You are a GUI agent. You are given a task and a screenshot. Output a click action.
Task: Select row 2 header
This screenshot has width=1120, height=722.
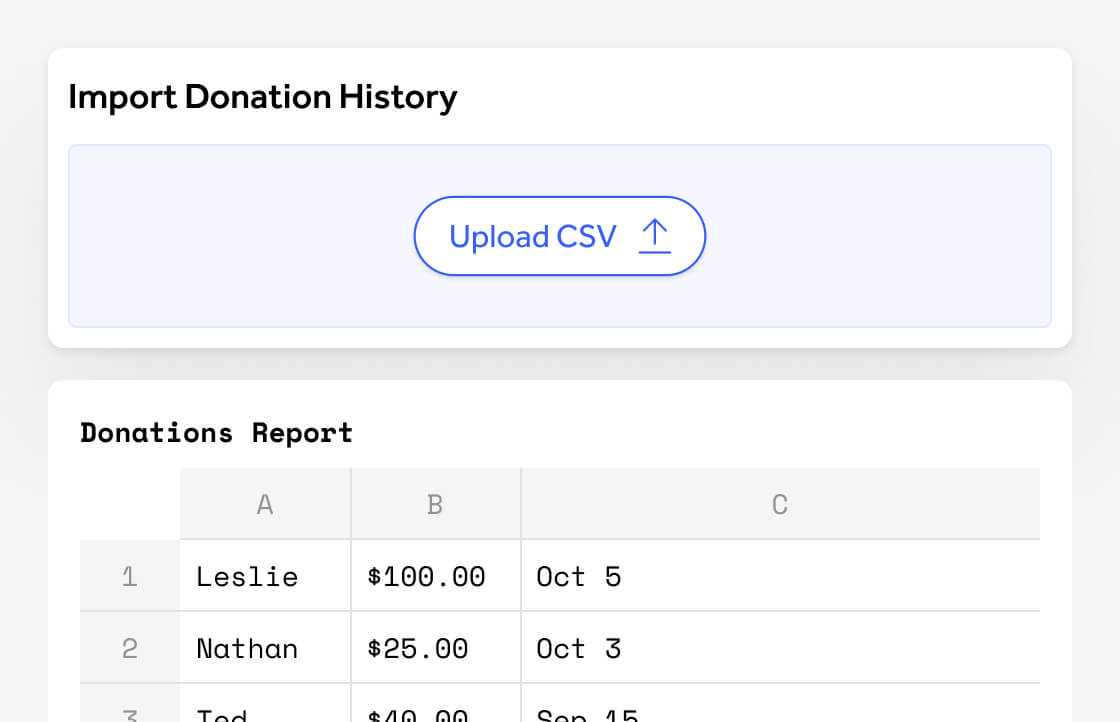[x=130, y=649]
